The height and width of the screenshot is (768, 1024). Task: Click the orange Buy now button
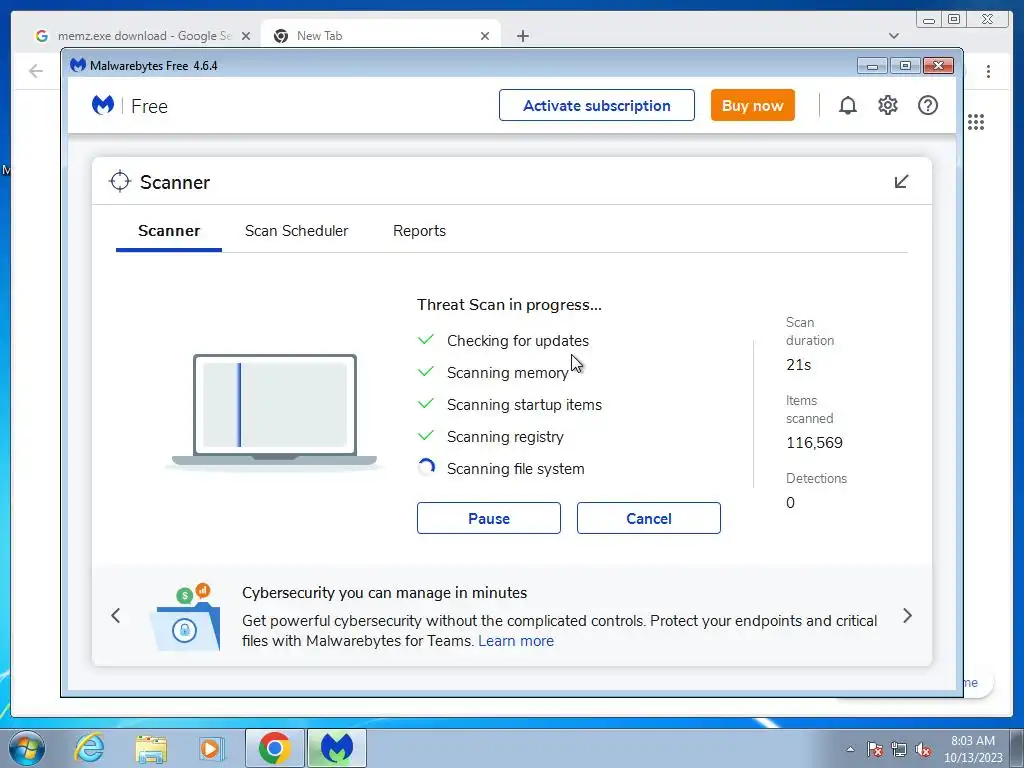[x=752, y=105]
